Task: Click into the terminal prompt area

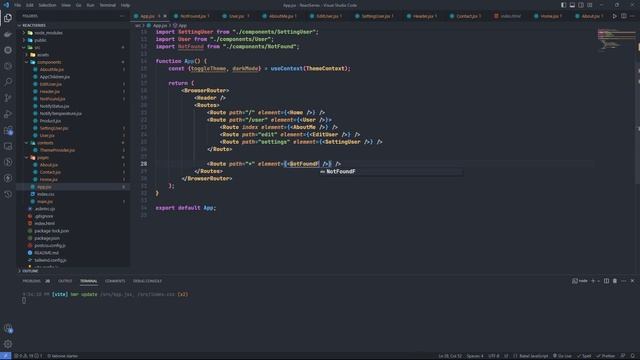Action: [24, 301]
